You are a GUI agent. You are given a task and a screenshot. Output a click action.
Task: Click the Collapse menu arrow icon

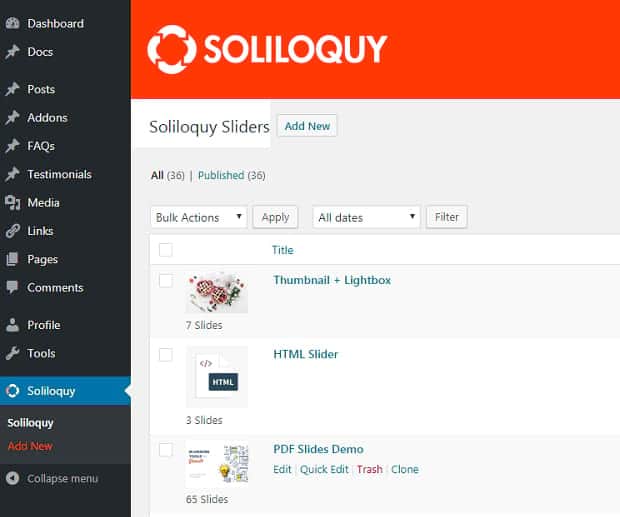tap(12, 478)
